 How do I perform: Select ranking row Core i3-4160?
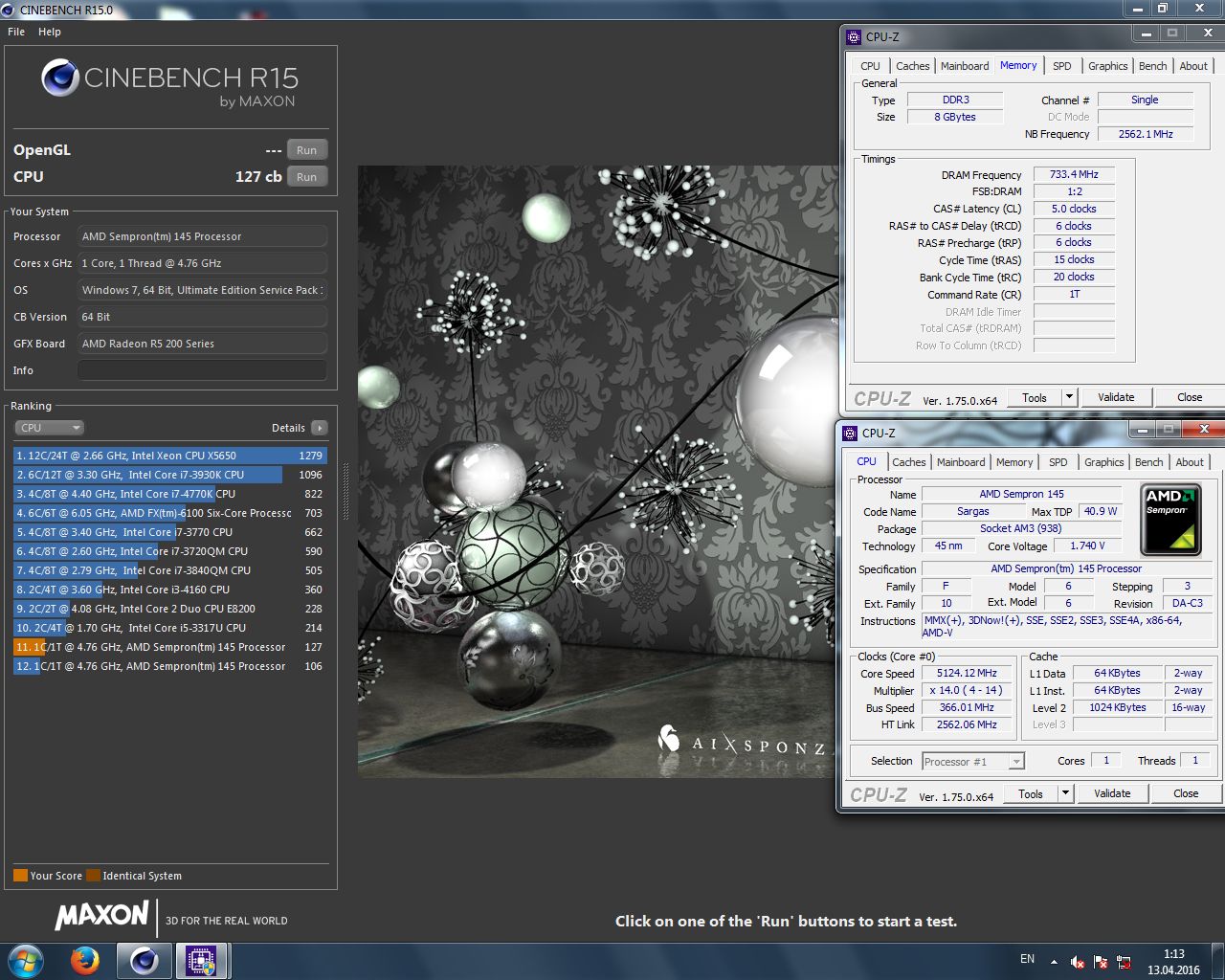(x=170, y=590)
